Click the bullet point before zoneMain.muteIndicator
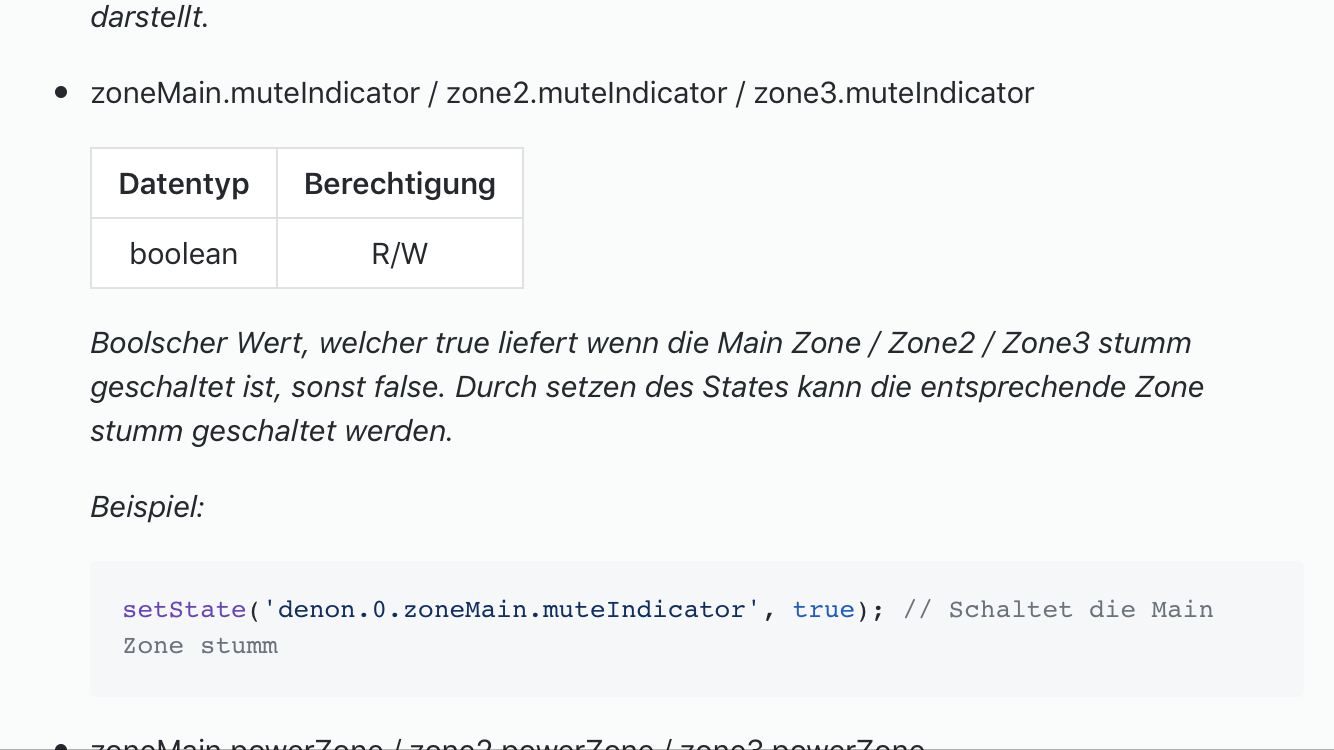 62,93
